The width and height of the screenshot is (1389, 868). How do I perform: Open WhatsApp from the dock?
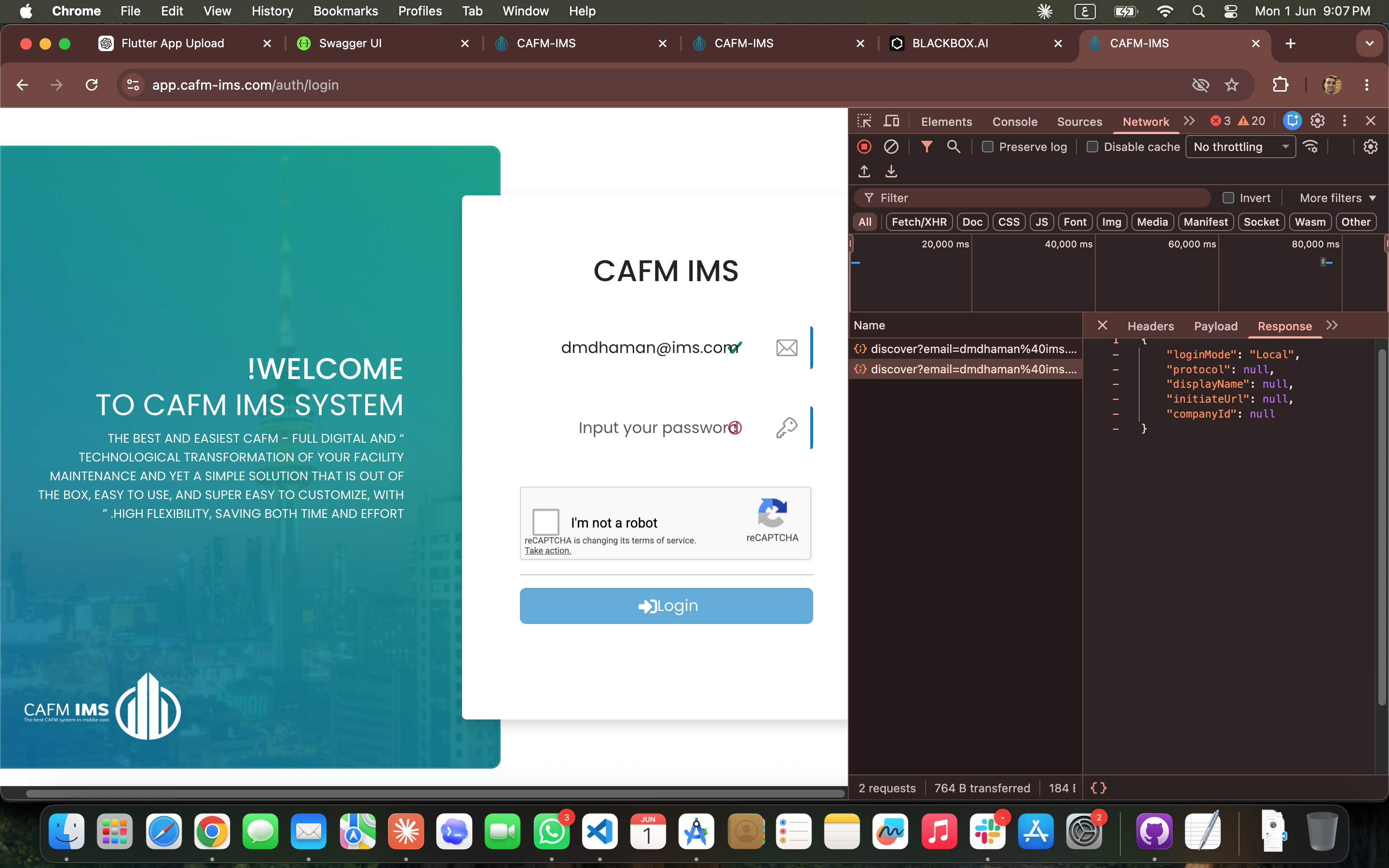pyautogui.click(x=552, y=832)
